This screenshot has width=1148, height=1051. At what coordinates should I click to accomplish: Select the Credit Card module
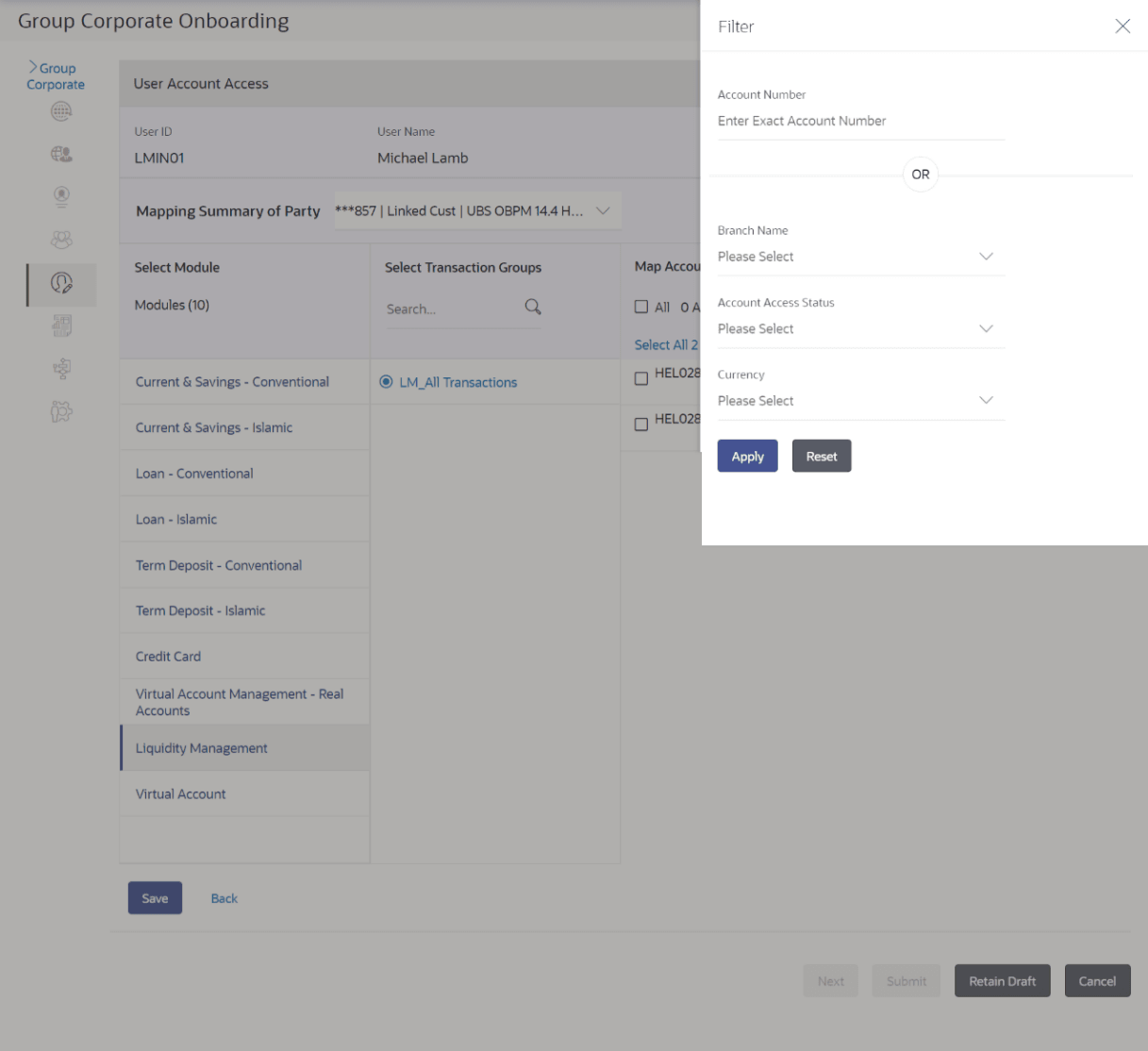point(168,657)
